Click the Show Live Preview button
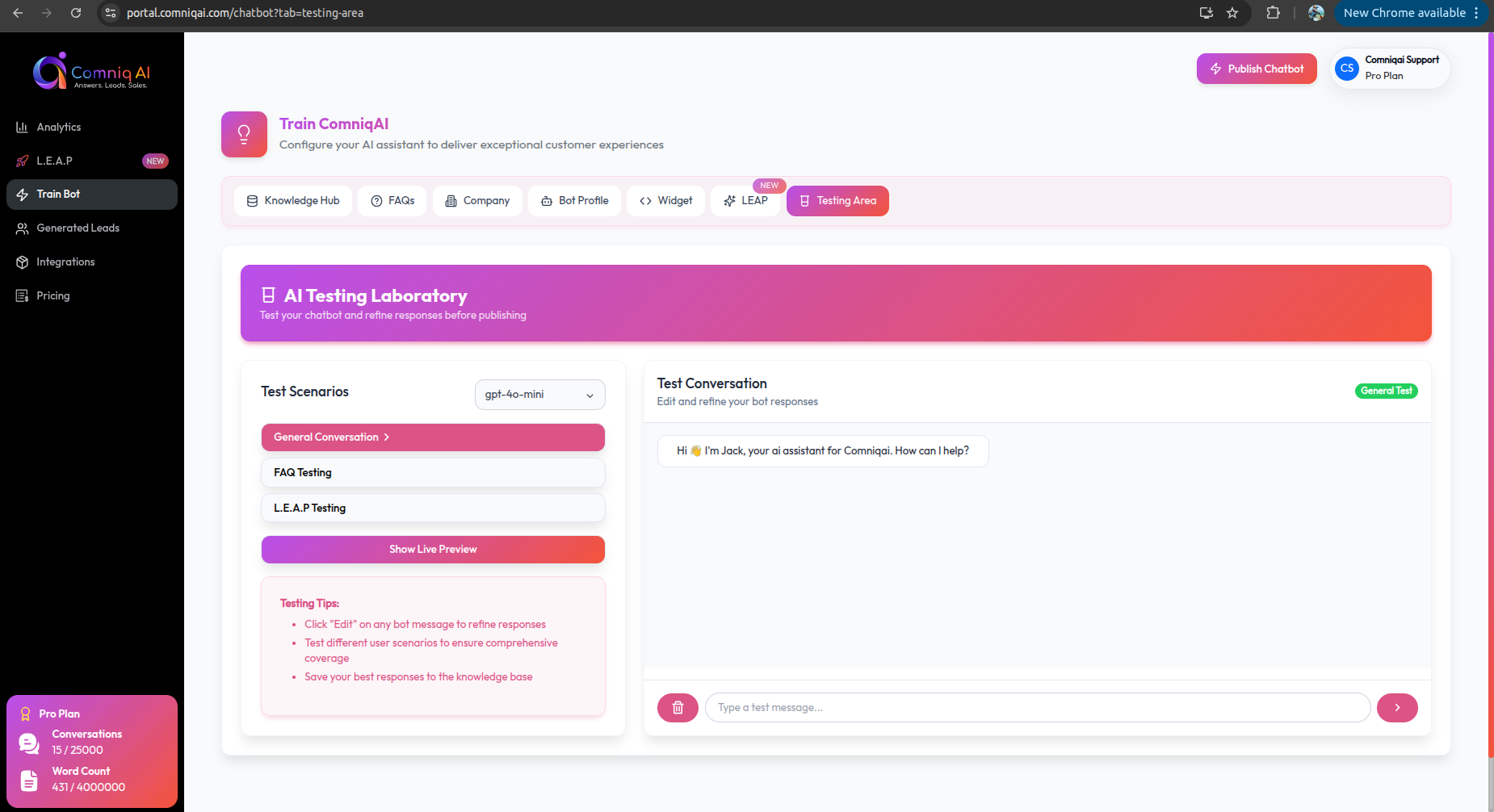This screenshot has height=812, width=1494. [433, 550]
